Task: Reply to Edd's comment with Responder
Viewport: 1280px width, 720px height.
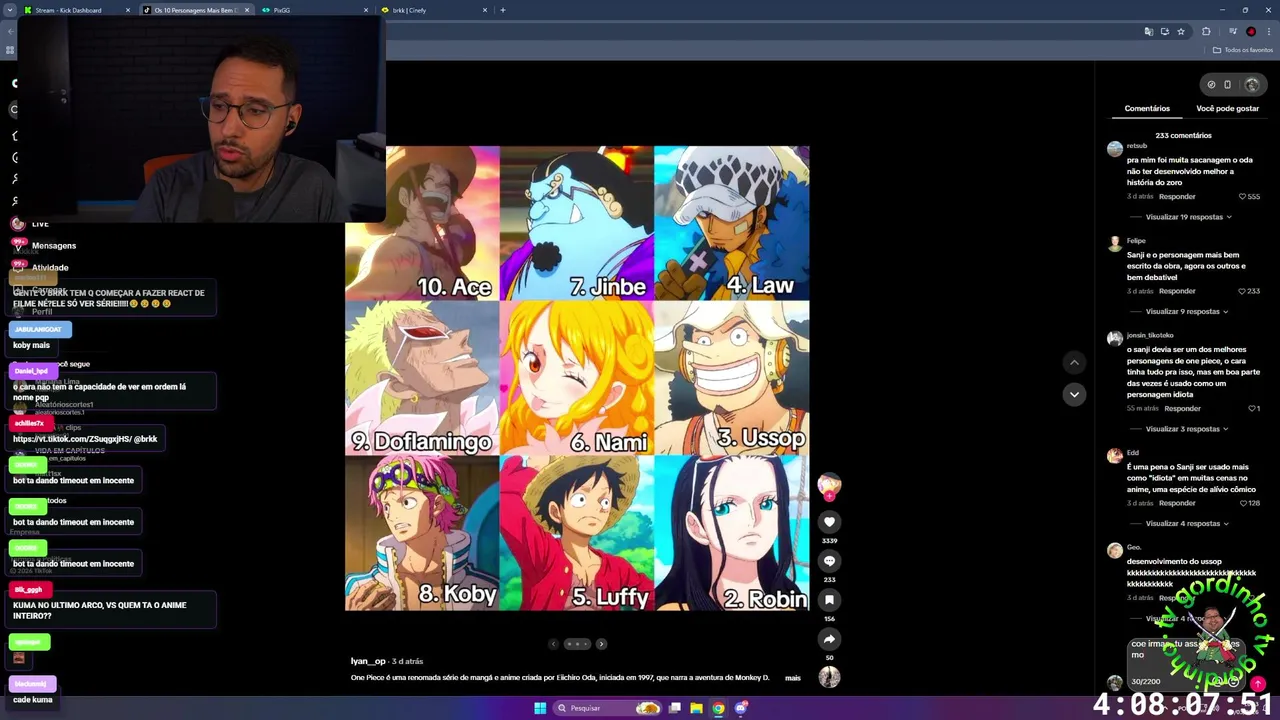Action: pyautogui.click(x=1177, y=503)
